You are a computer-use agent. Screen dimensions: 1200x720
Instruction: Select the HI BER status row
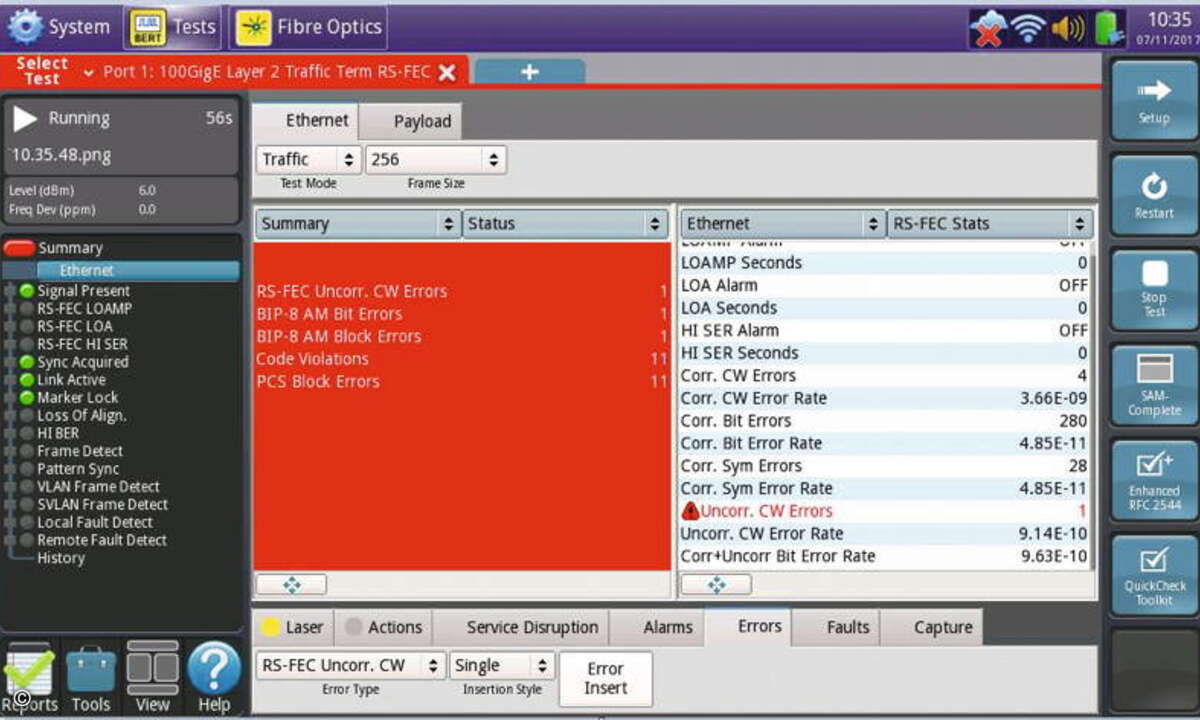pyautogui.click(x=58, y=433)
